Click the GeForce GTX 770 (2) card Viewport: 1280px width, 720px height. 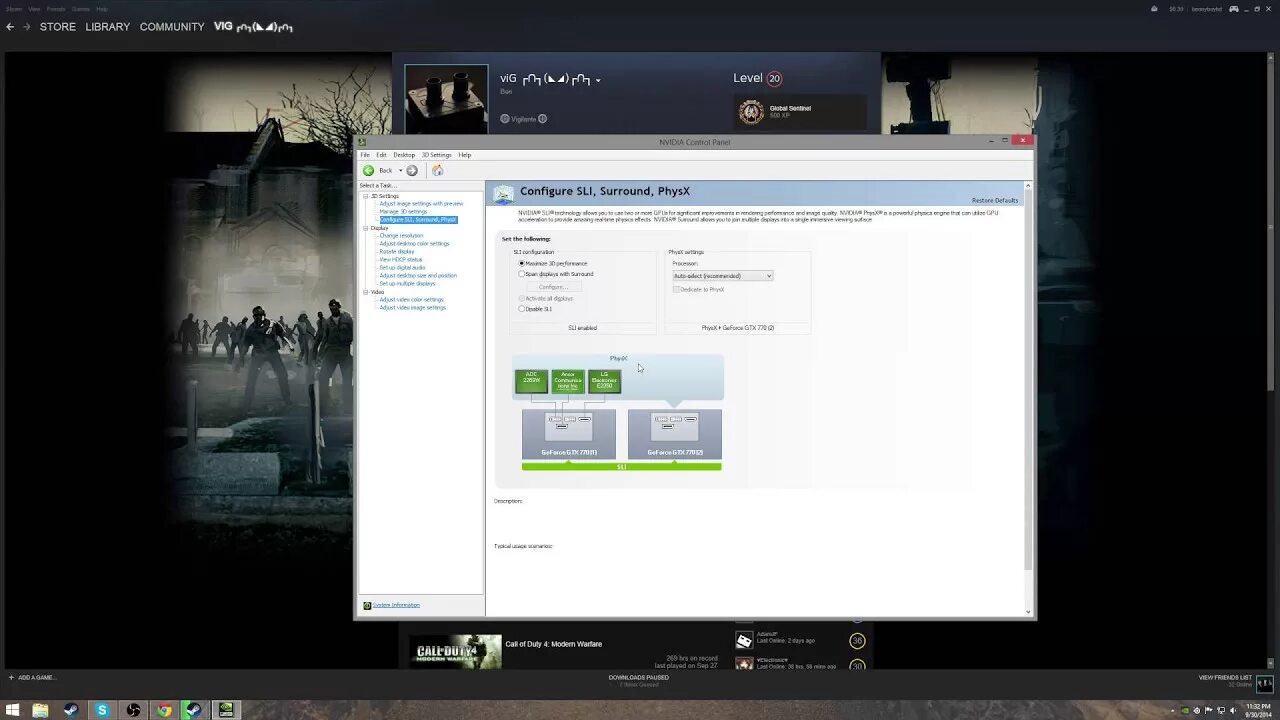click(x=675, y=435)
